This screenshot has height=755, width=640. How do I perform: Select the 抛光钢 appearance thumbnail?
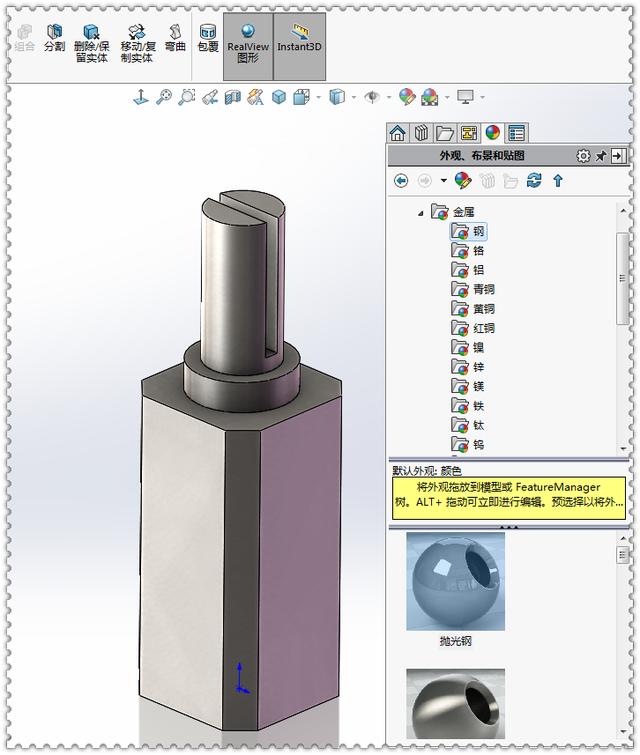(456, 581)
